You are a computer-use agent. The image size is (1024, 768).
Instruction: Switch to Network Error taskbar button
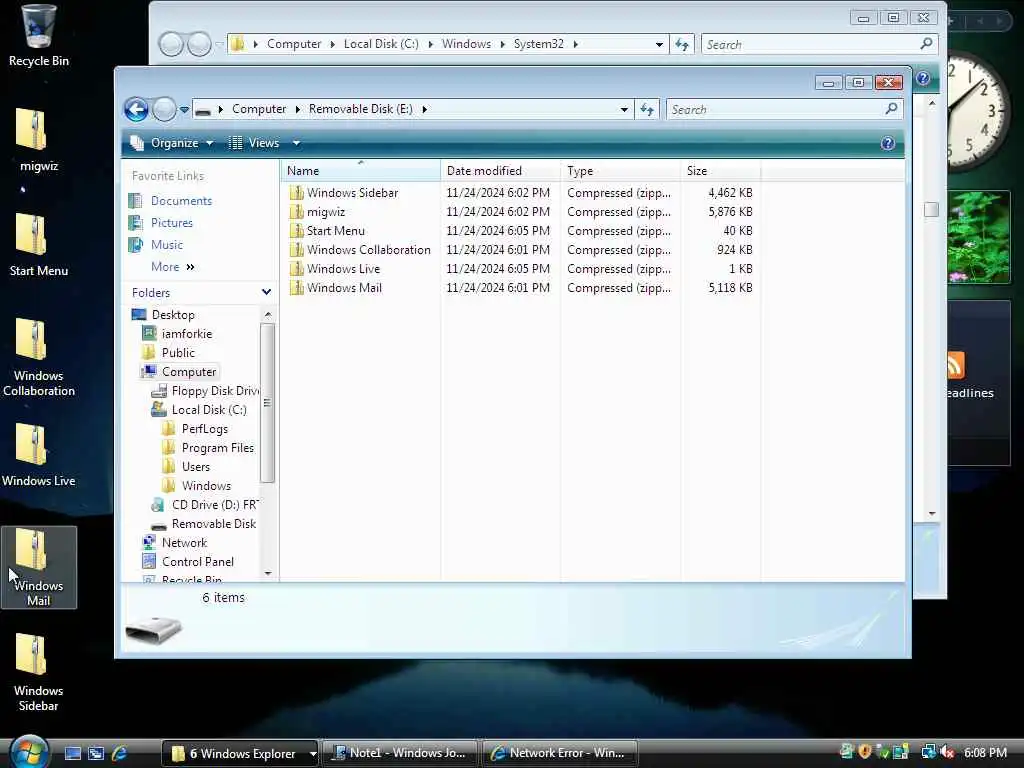point(560,753)
